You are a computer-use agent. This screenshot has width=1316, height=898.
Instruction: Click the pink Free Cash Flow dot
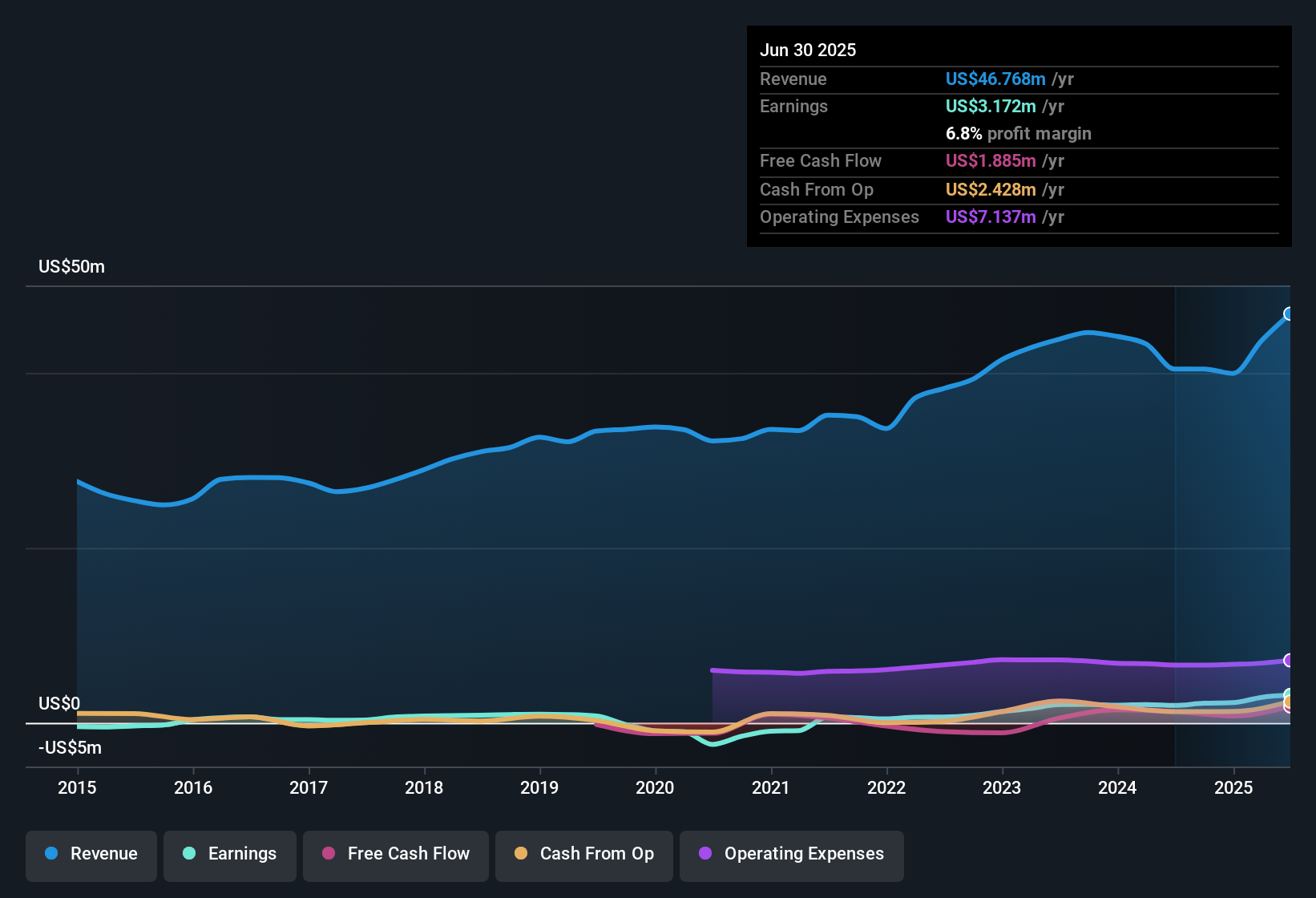click(x=329, y=853)
